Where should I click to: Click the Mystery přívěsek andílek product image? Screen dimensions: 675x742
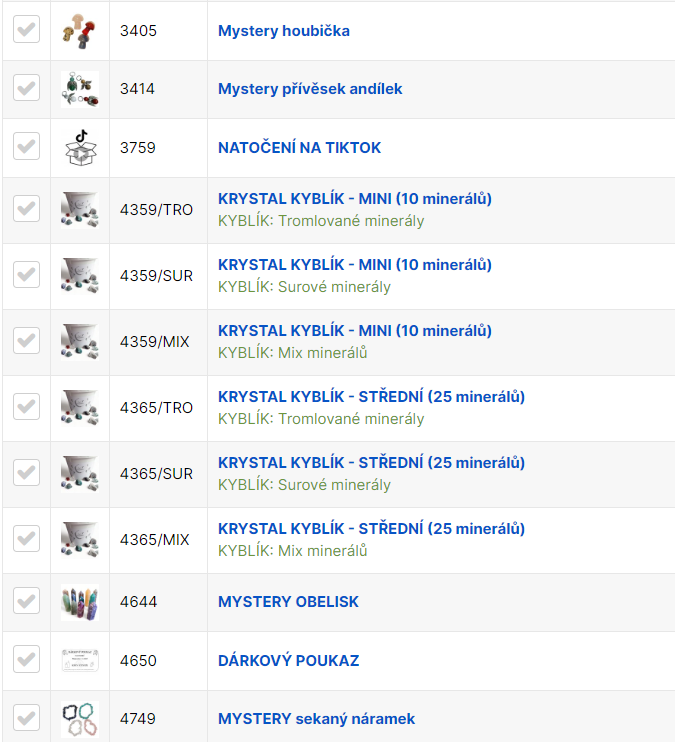[x=79, y=89]
